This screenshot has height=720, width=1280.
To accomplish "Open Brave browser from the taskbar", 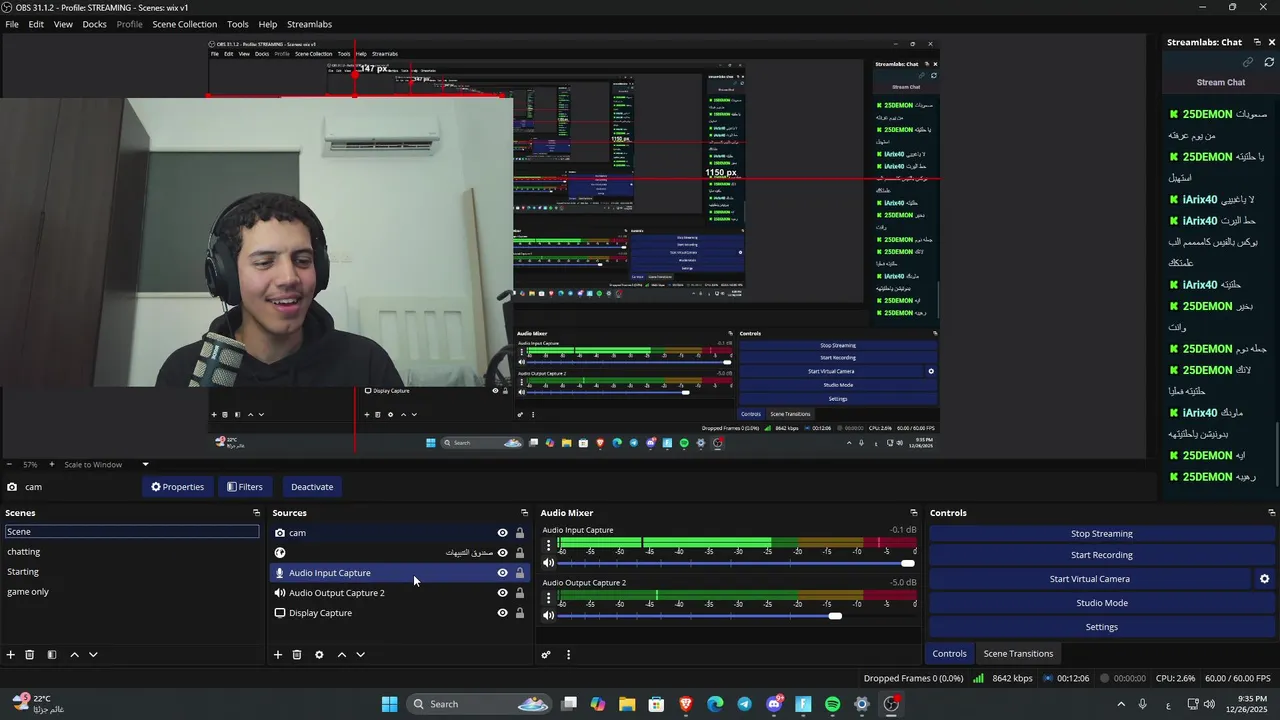I will point(685,704).
